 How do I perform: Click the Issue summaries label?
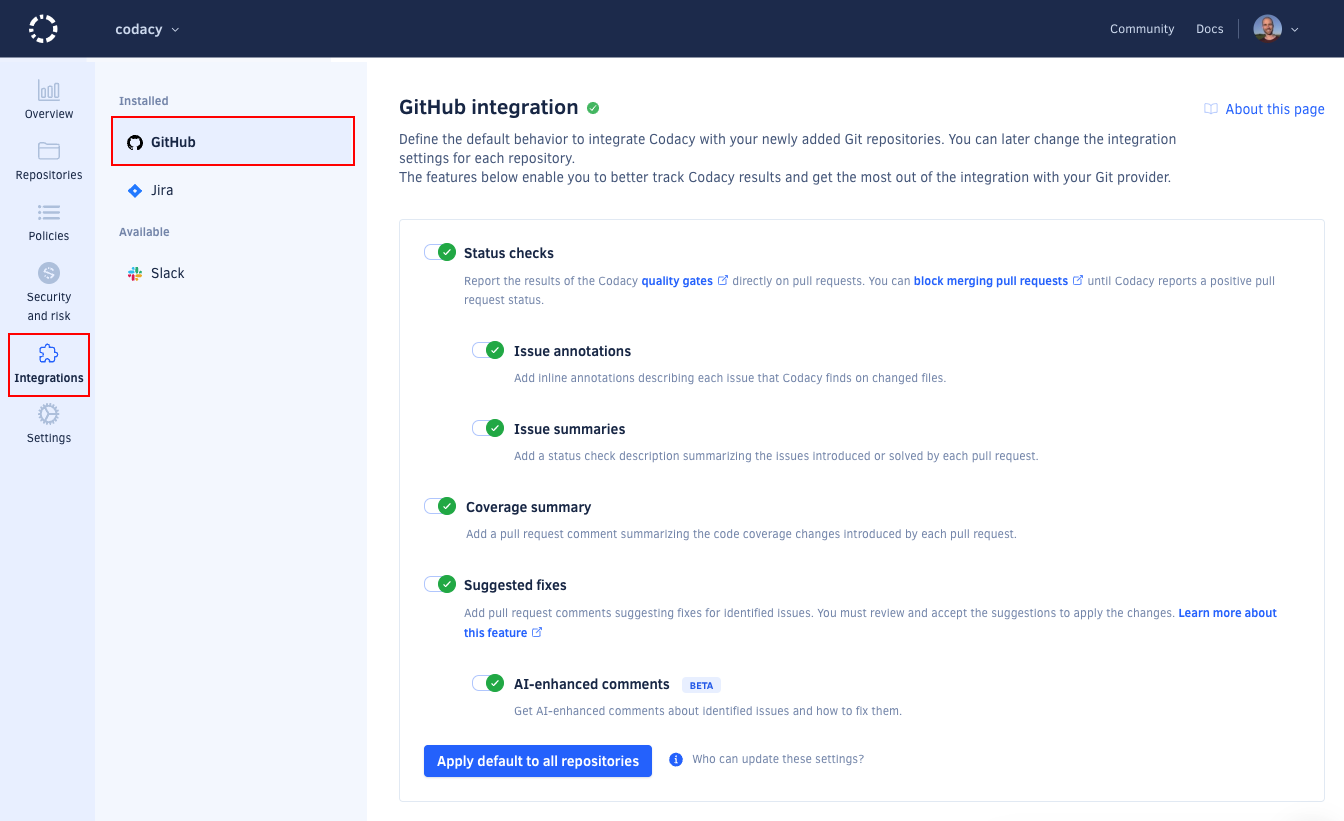pyautogui.click(x=569, y=429)
